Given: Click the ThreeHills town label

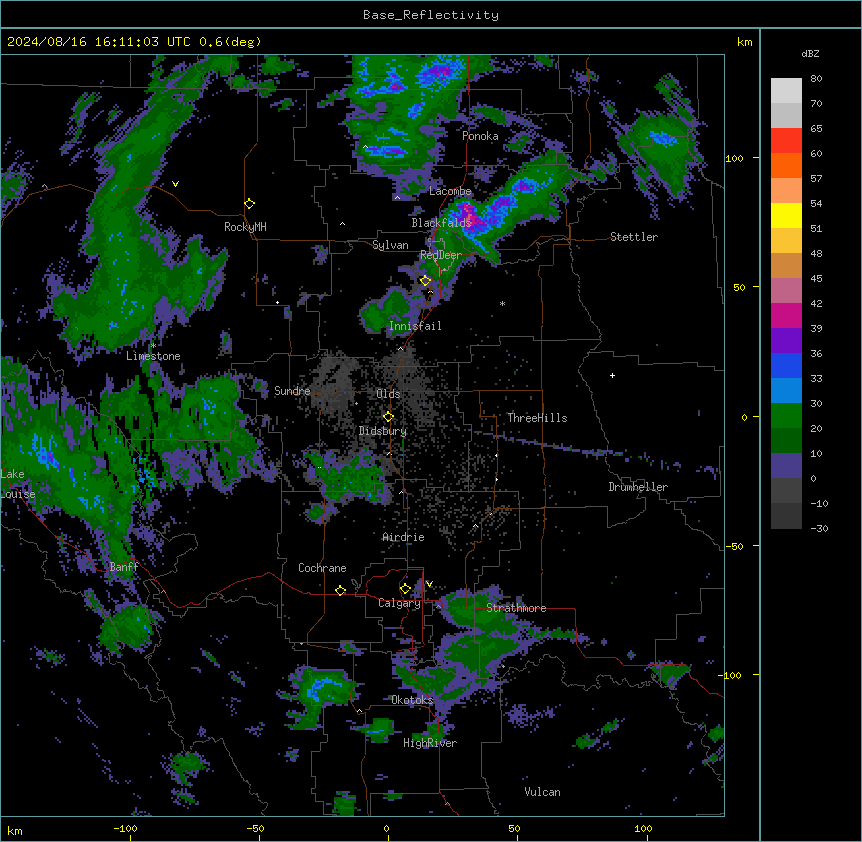Looking at the screenshot, I should click(537, 418).
